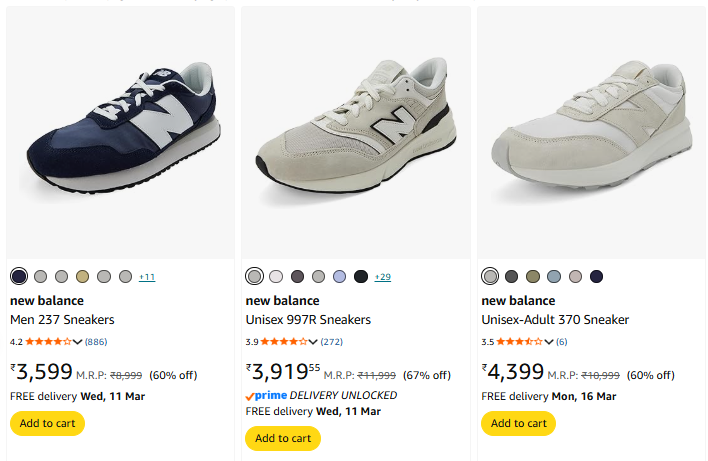Select the white swatch for 997R Sneakers

click(276, 276)
